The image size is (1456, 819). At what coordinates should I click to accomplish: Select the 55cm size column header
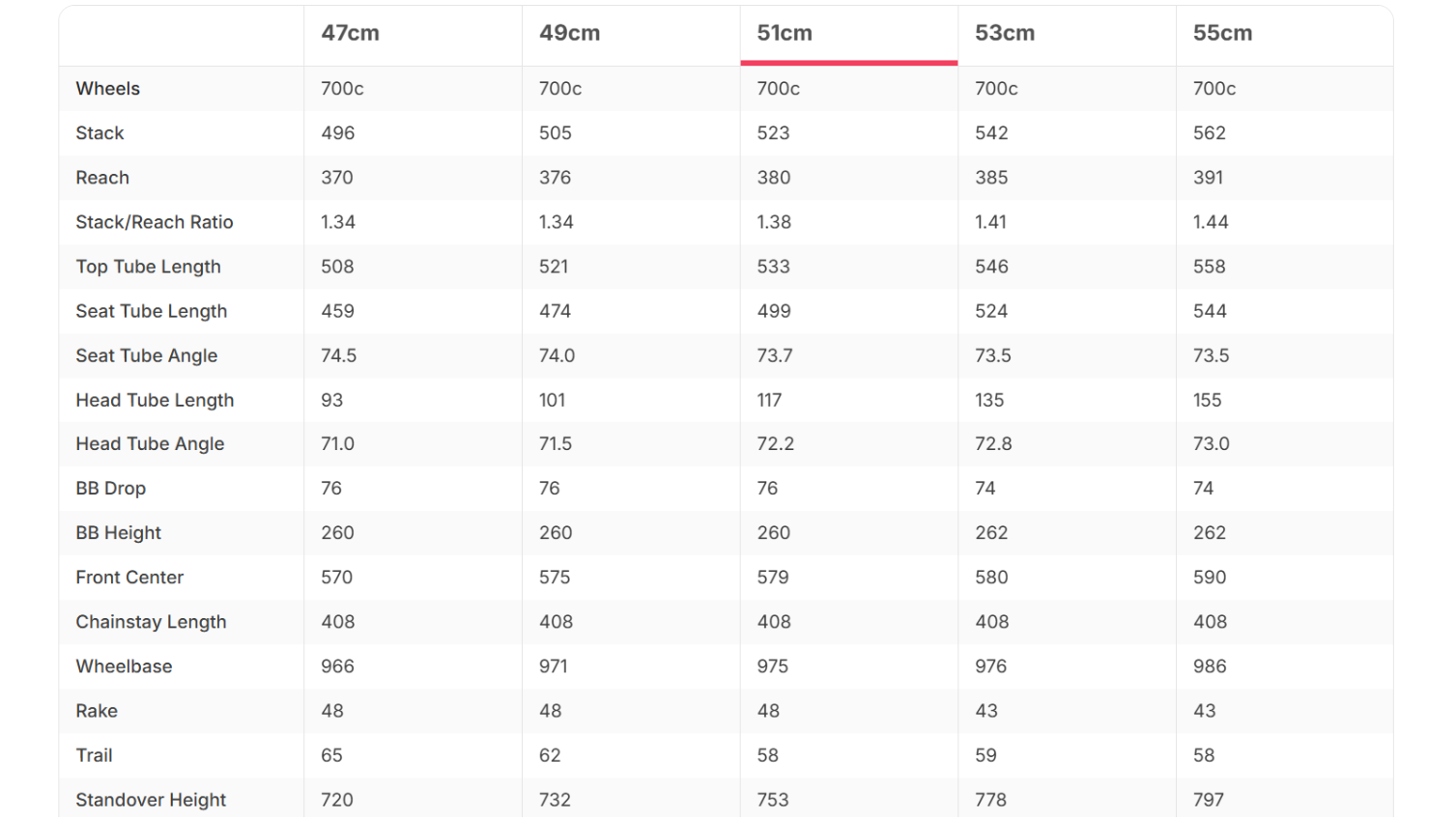(x=1222, y=34)
